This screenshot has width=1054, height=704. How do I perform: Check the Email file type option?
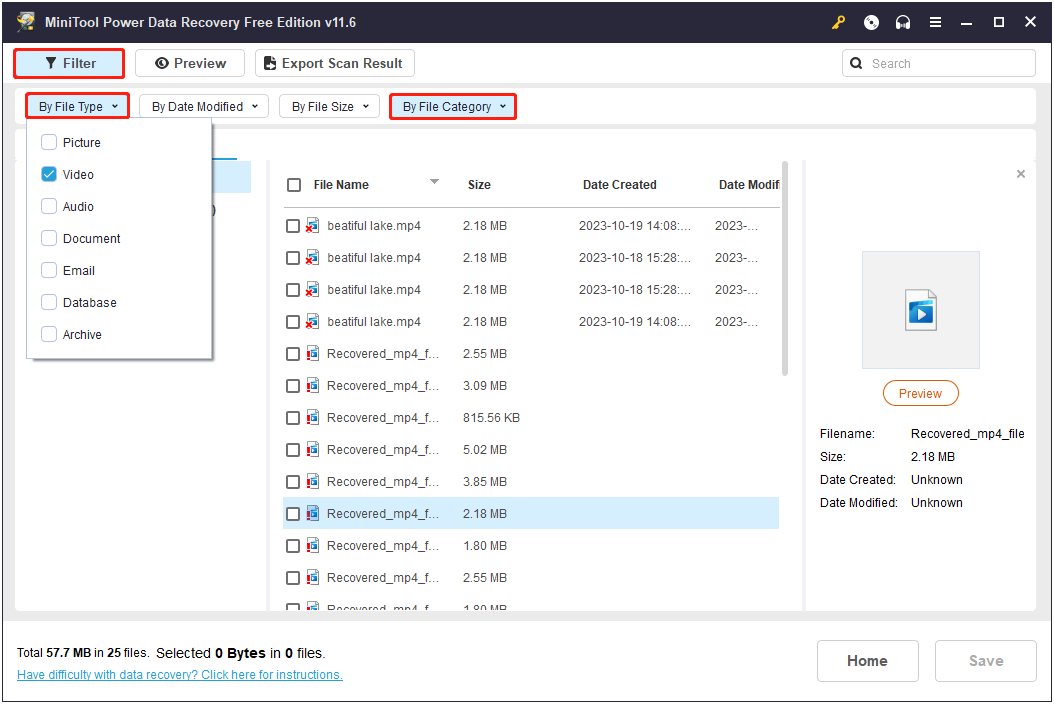point(49,270)
